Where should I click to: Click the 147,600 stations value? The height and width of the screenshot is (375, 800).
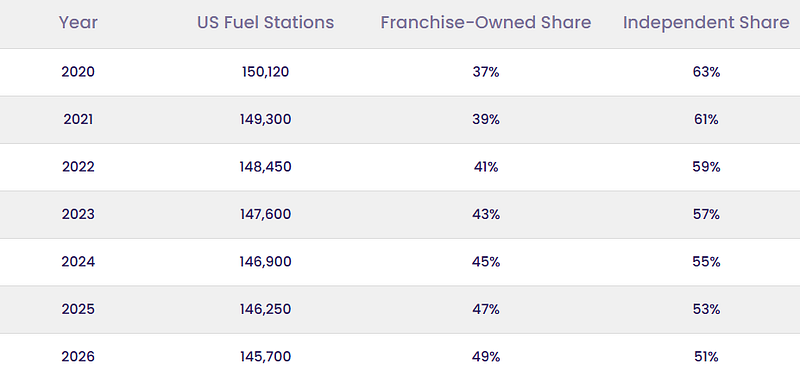(x=265, y=214)
